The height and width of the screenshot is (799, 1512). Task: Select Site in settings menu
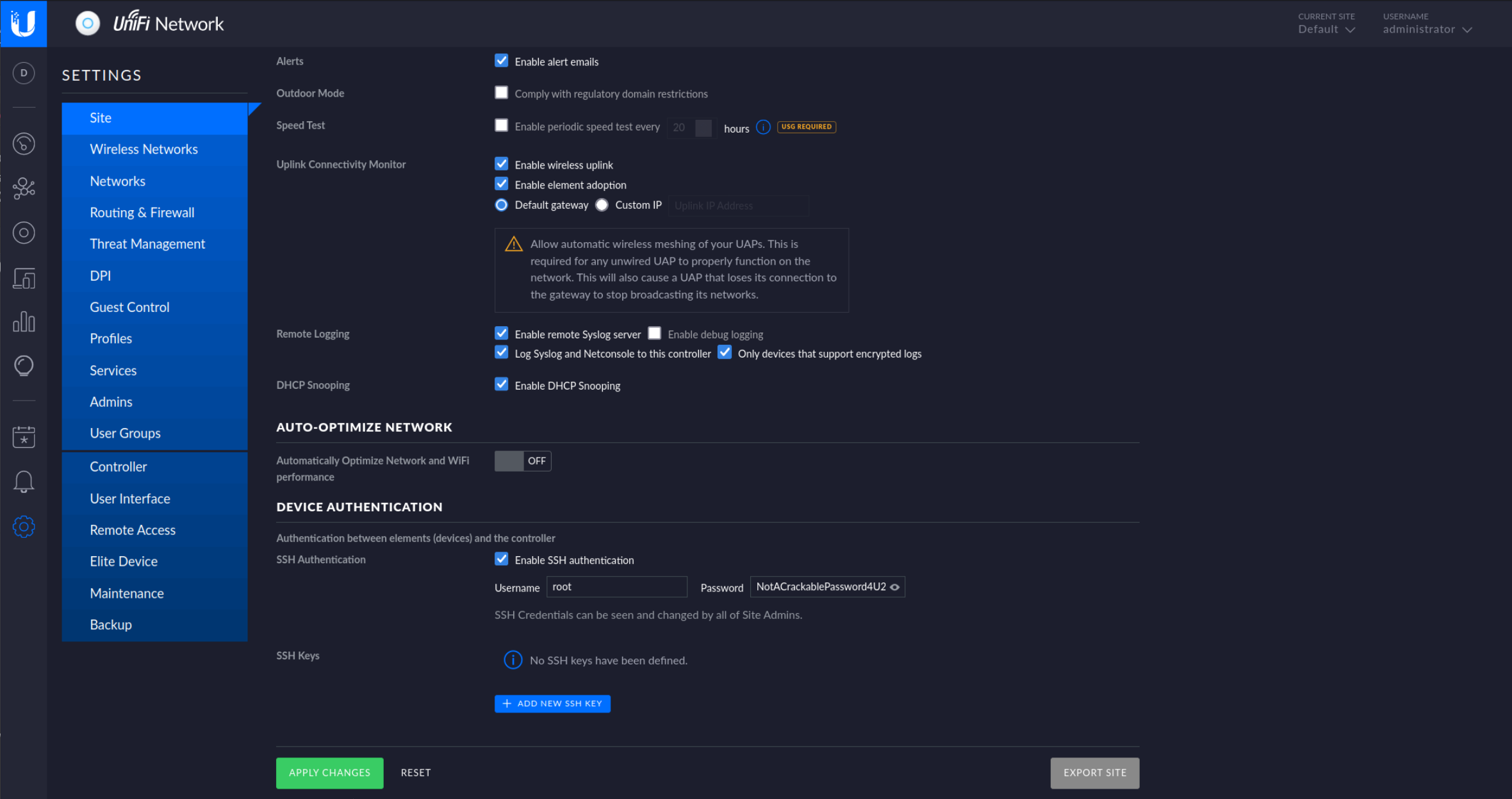tap(154, 118)
